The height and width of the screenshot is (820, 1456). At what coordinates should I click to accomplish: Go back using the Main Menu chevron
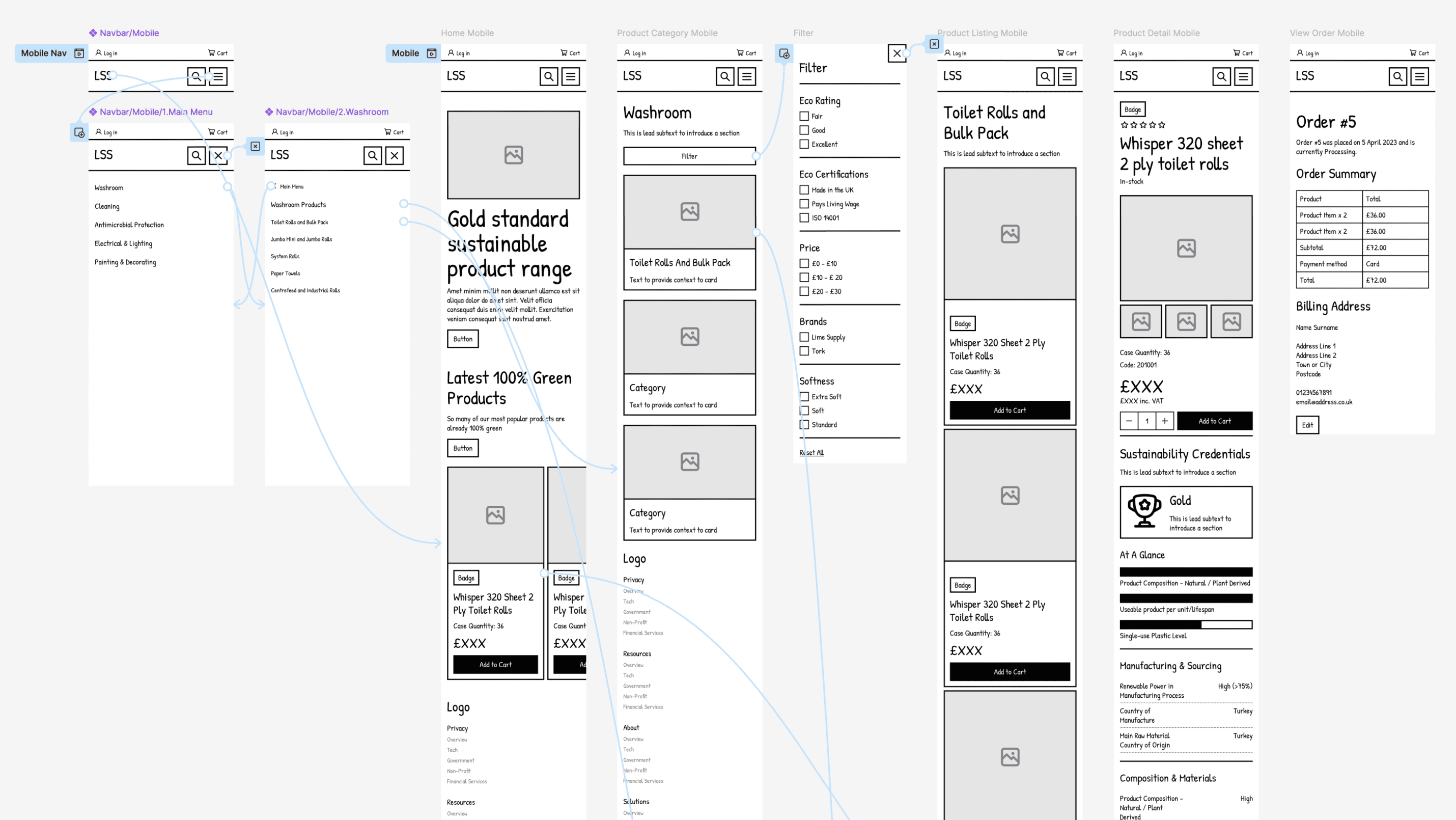(x=275, y=186)
